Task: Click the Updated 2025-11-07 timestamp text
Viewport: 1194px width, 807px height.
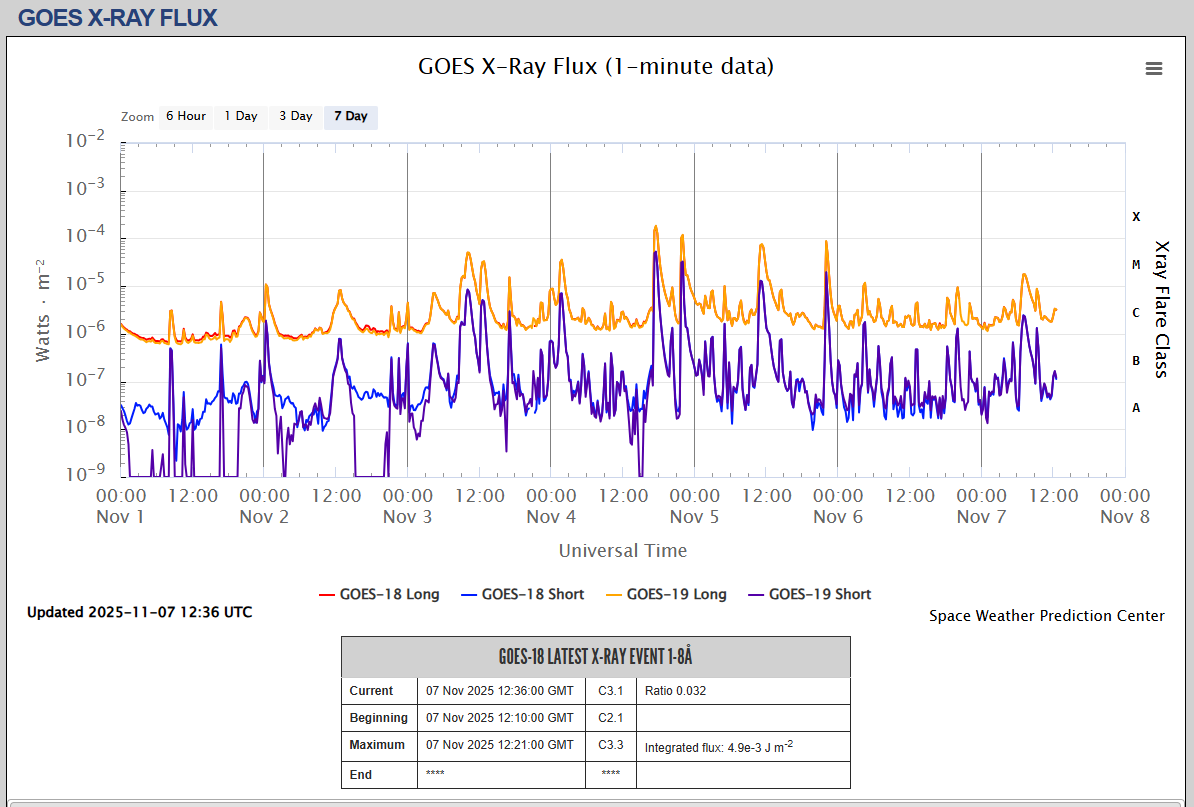Action: coord(139,612)
